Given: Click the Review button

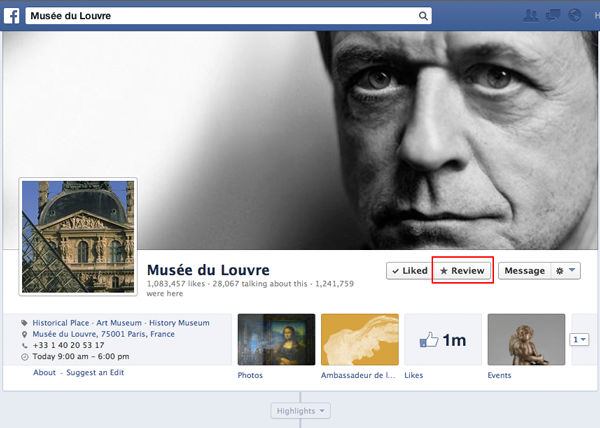Looking at the screenshot, I should point(462,271).
